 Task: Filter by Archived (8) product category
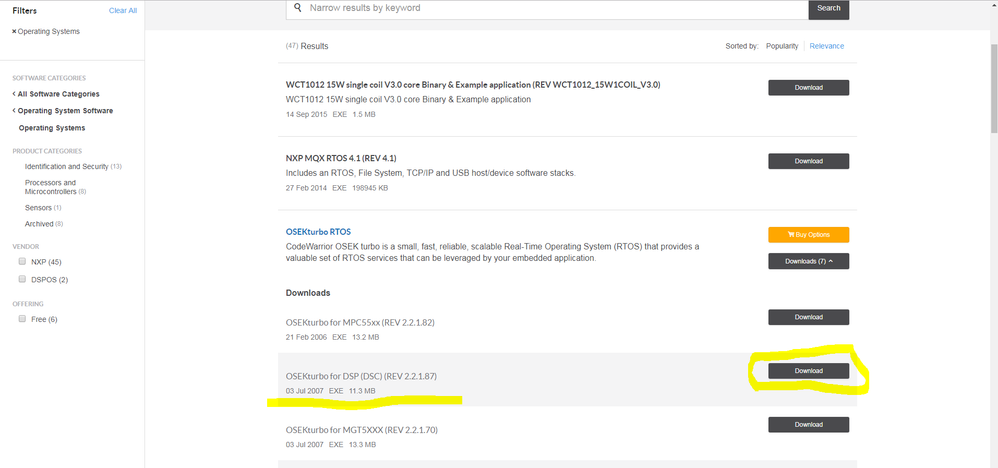[43, 224]
